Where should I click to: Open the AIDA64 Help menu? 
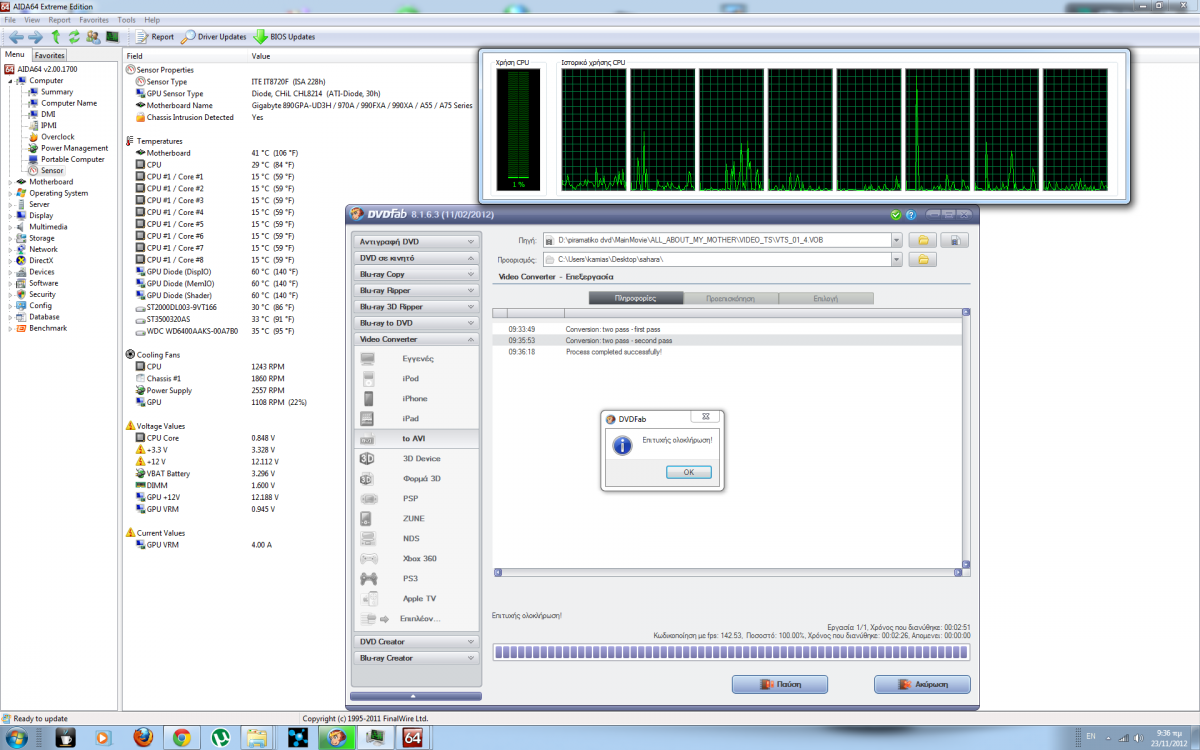(x=152, y=20)
